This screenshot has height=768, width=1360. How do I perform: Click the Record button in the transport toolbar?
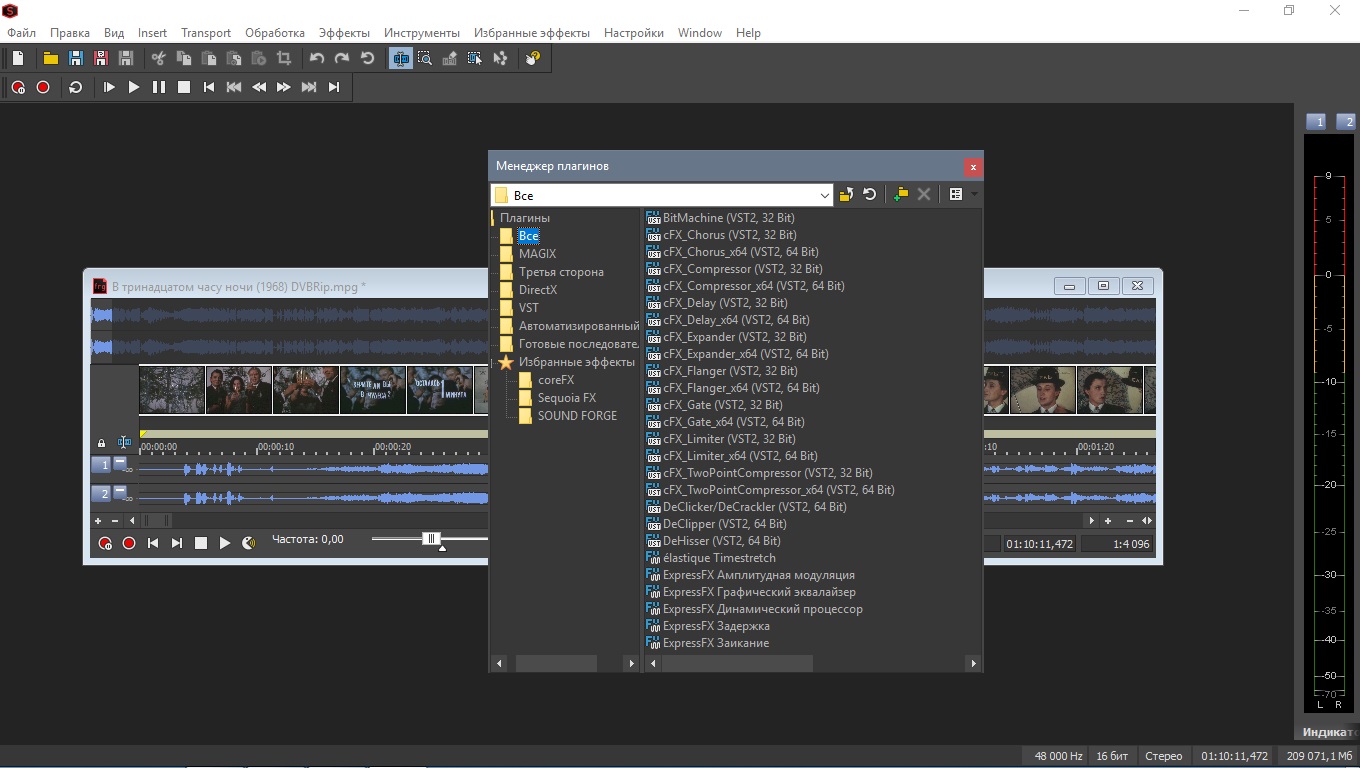click(43, 88)
